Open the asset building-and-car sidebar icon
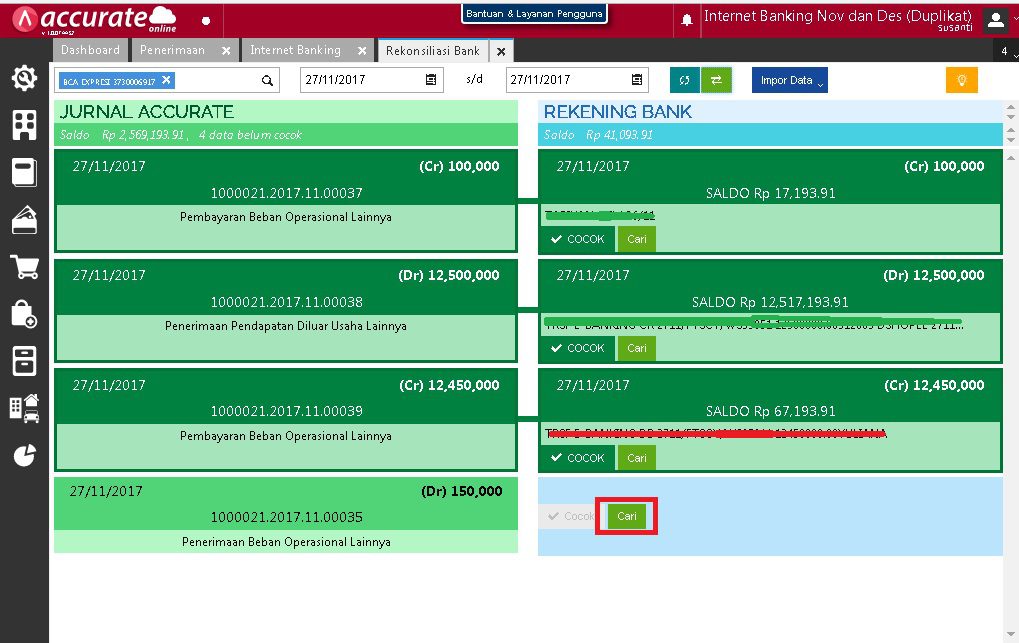The width and height of the screenshot is (1019, 643). coord(27,407)
